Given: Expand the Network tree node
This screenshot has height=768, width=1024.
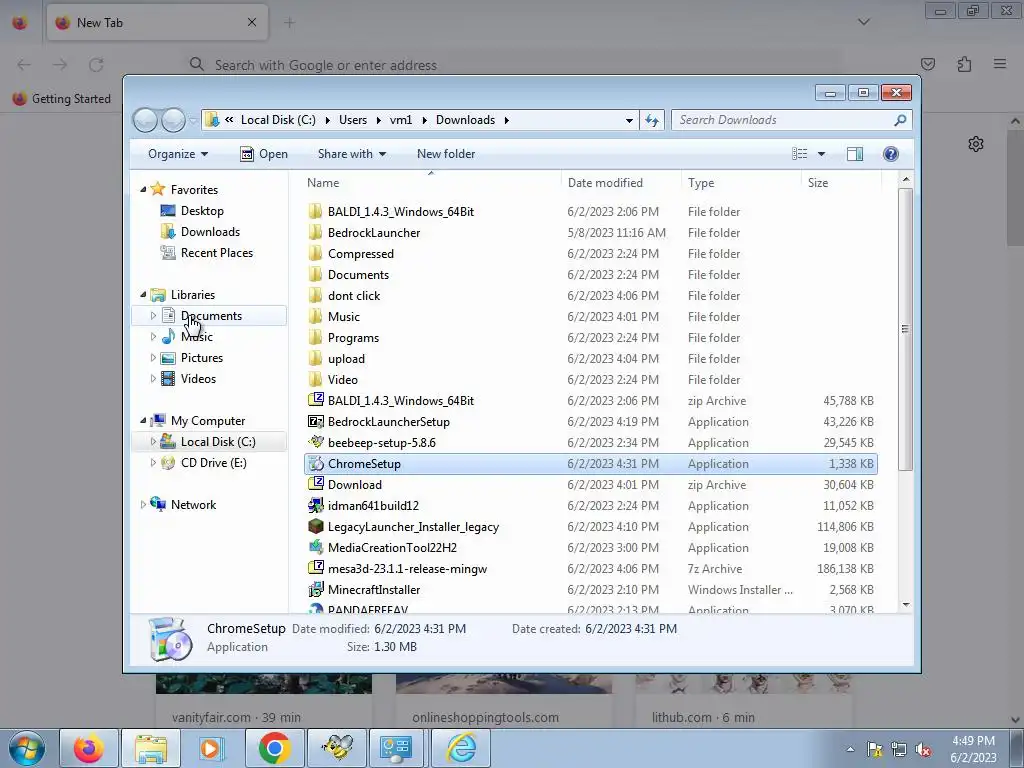Looking at the screenshot, I should pyautogui.click(x=143, y=505).
